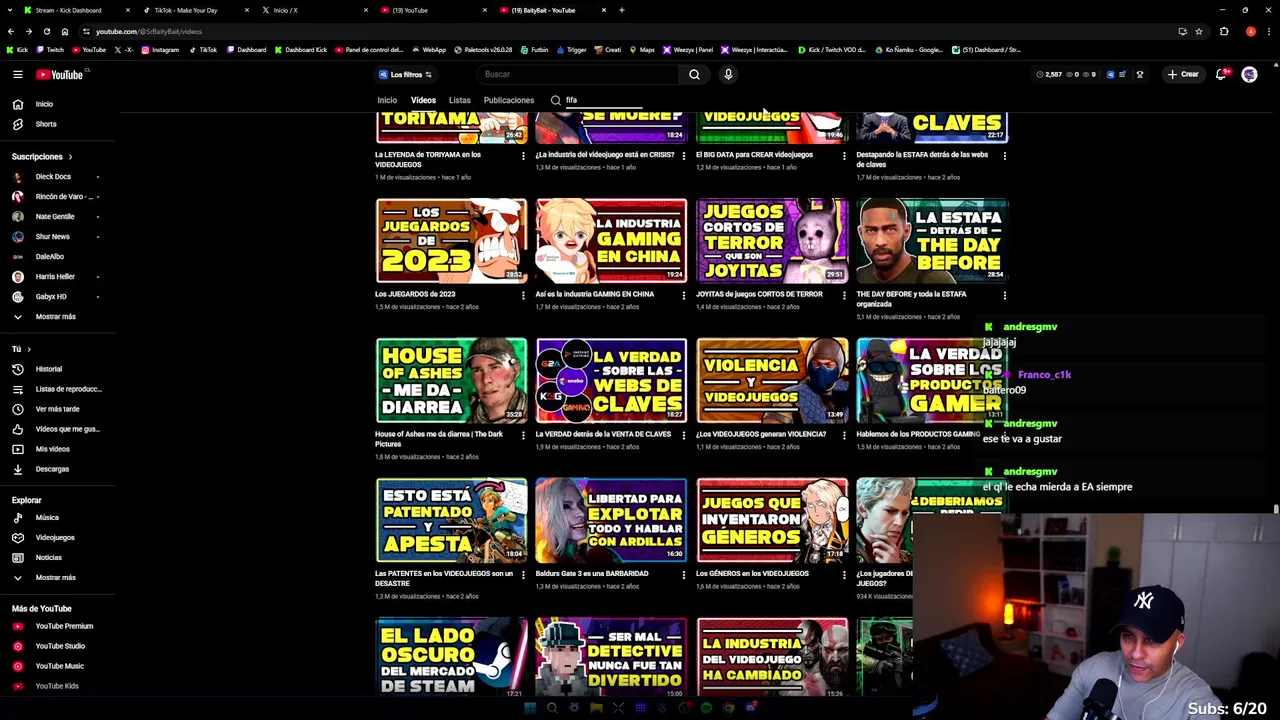This screenshot has height=720, width=1280.
Task: Open the Dashboard Kick bookmark
Action: (x=300, y=50)
